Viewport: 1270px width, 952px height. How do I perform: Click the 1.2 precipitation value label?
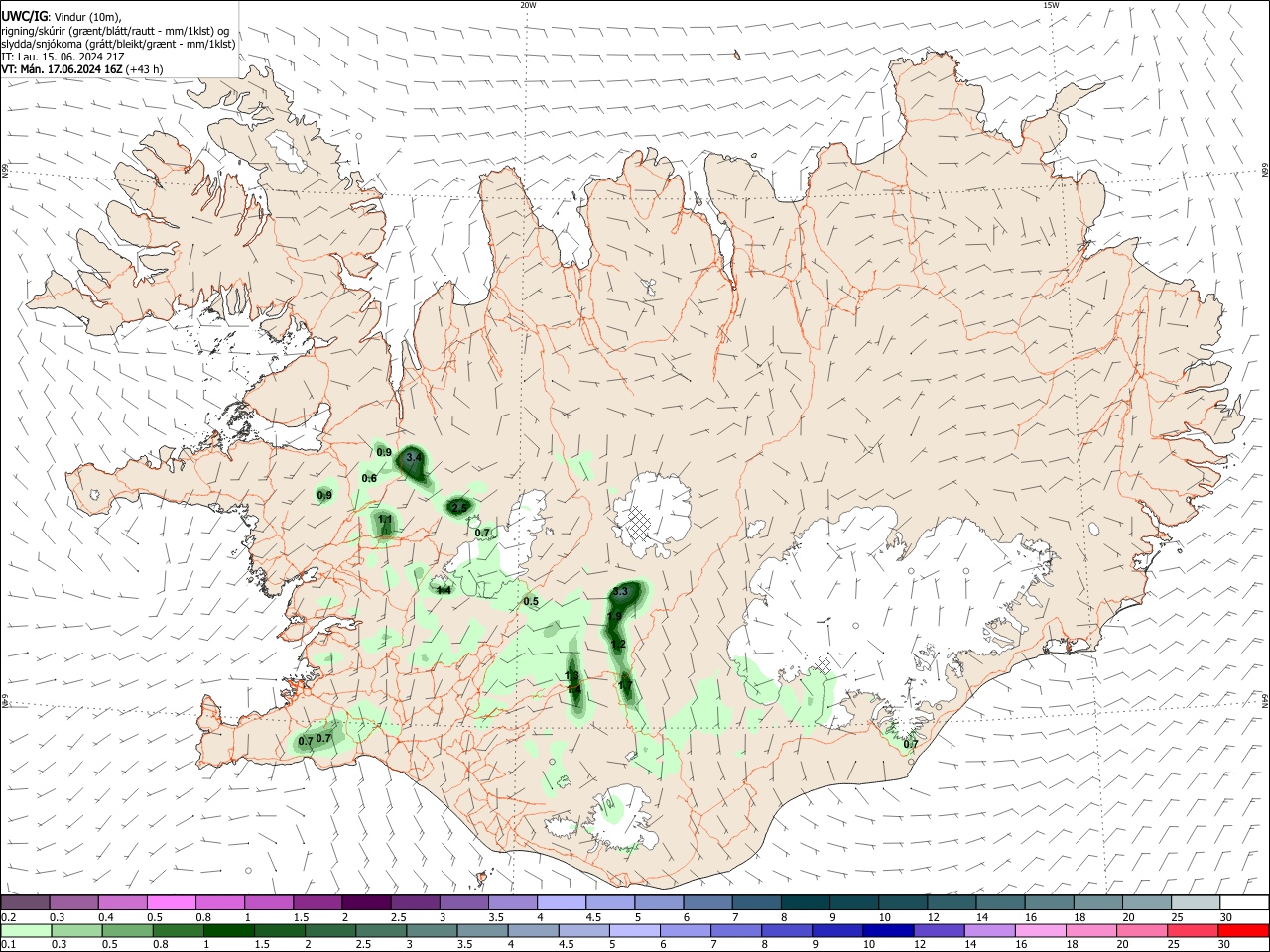618,645
